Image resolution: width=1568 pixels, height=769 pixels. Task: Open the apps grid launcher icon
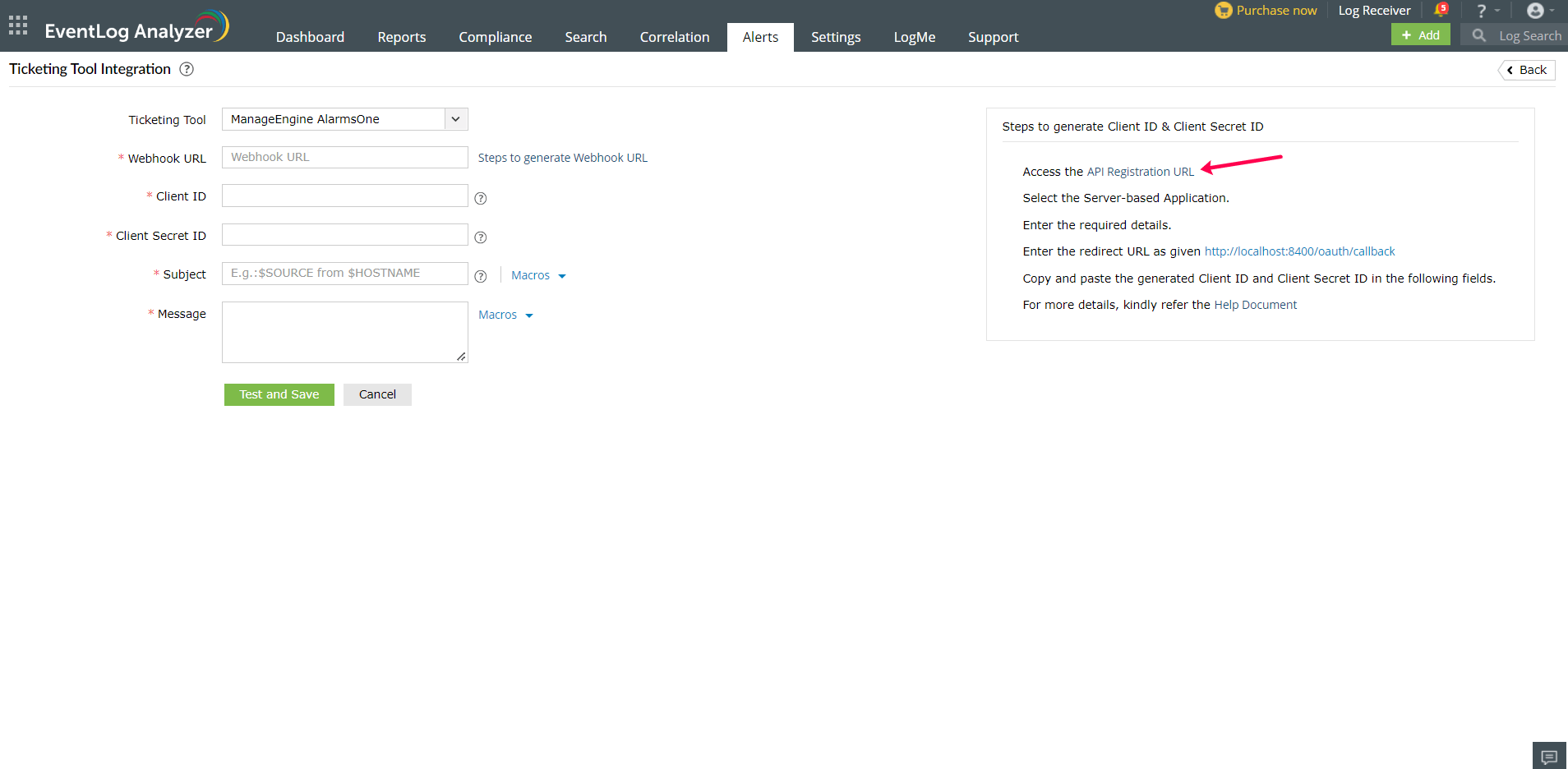(18, 25)
